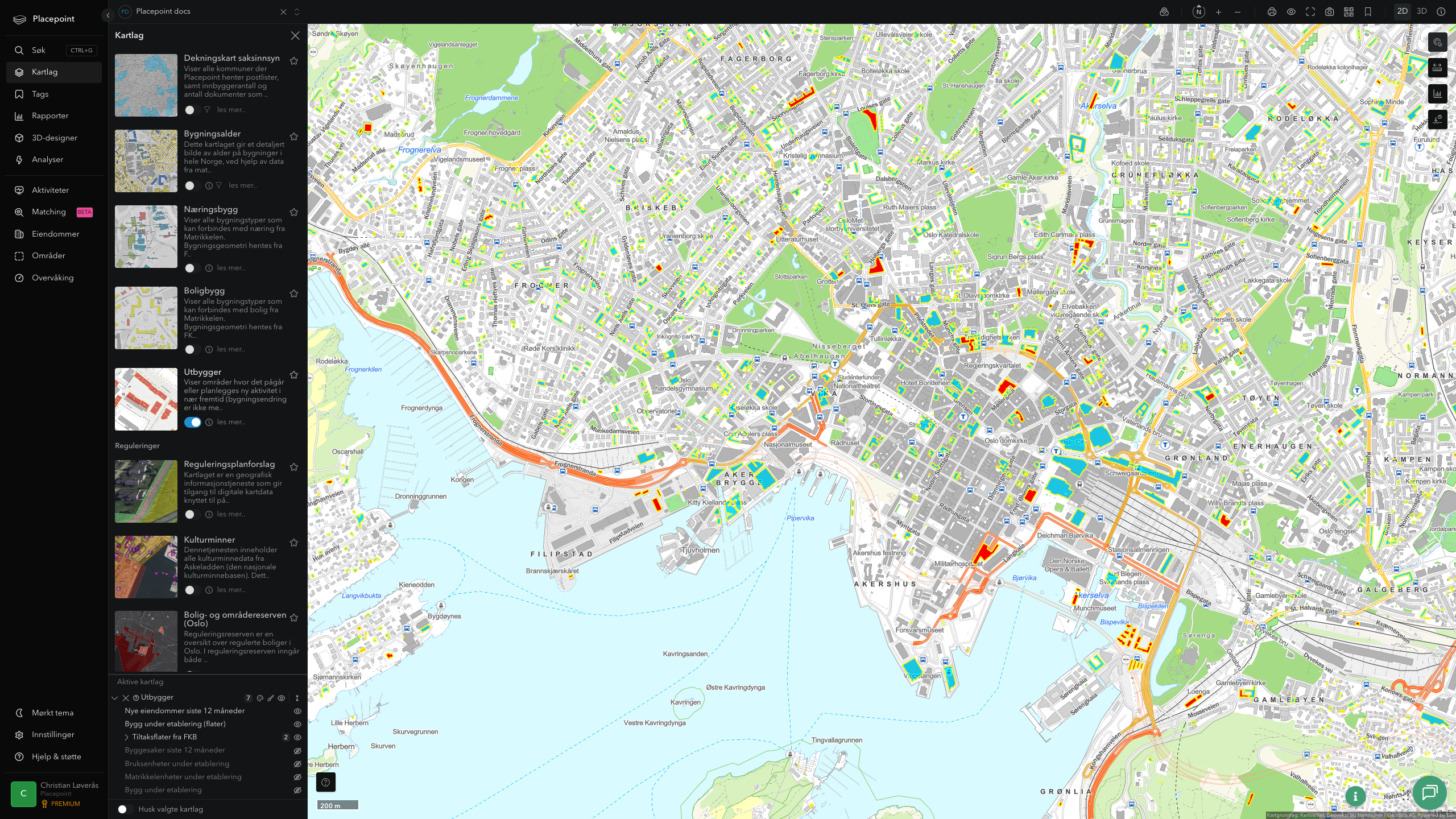Open the map help question-mark button

point(325,782)
